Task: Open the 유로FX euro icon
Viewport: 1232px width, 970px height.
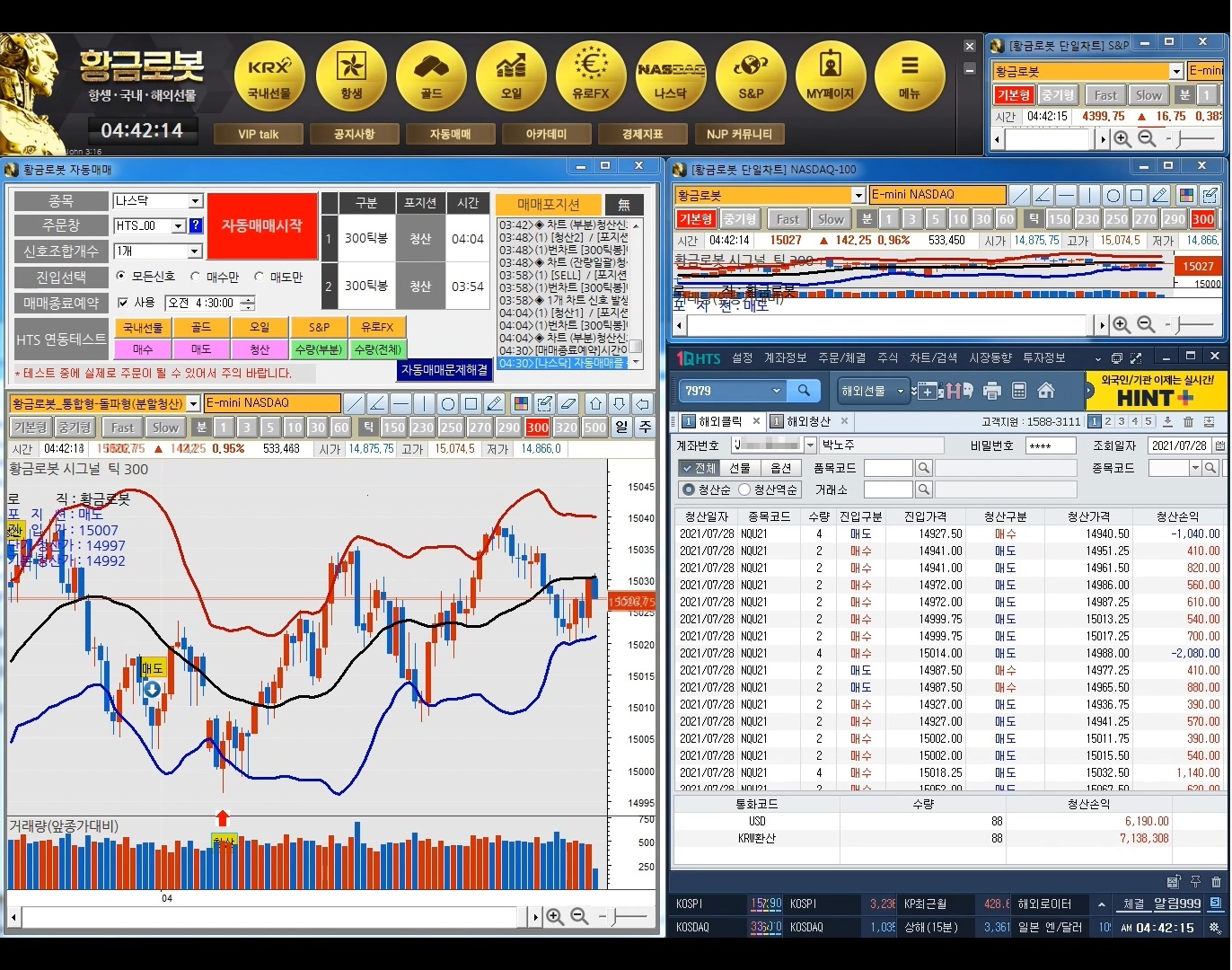Action: (x=591, y=75)
